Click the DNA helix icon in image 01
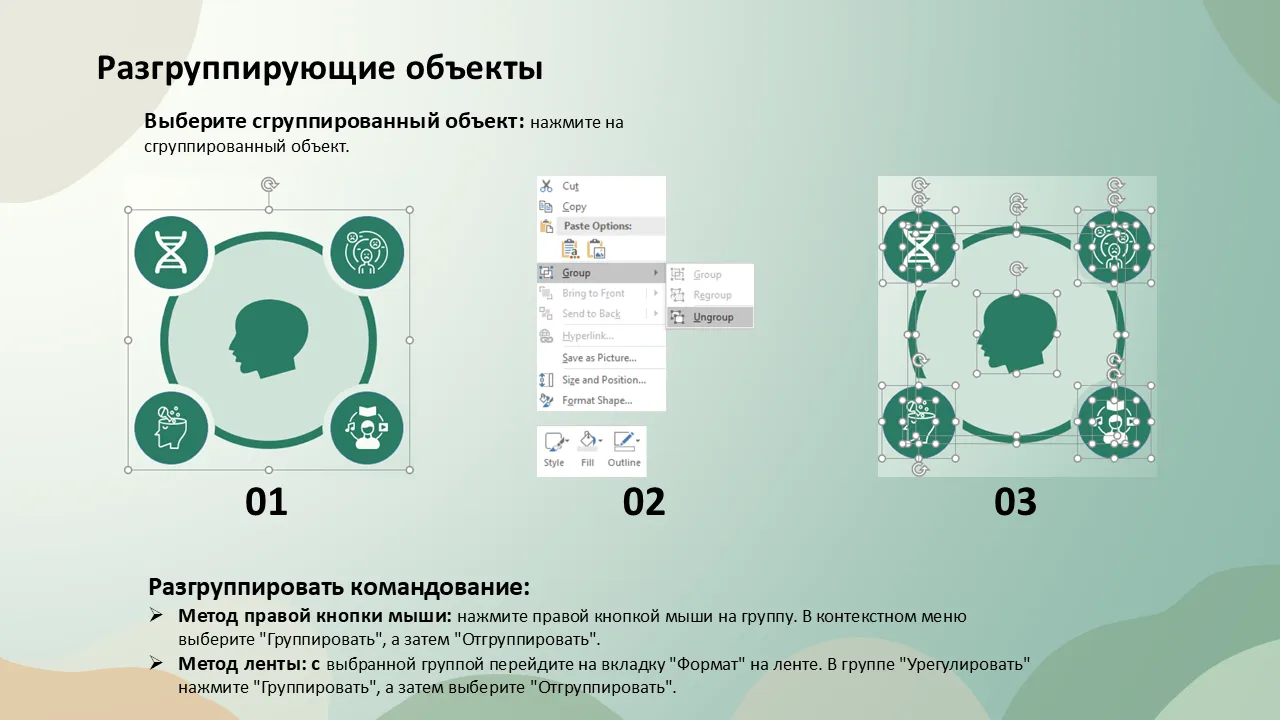Screen dimensions: 1280x720 pyautogui.click(x=171, y=250)
